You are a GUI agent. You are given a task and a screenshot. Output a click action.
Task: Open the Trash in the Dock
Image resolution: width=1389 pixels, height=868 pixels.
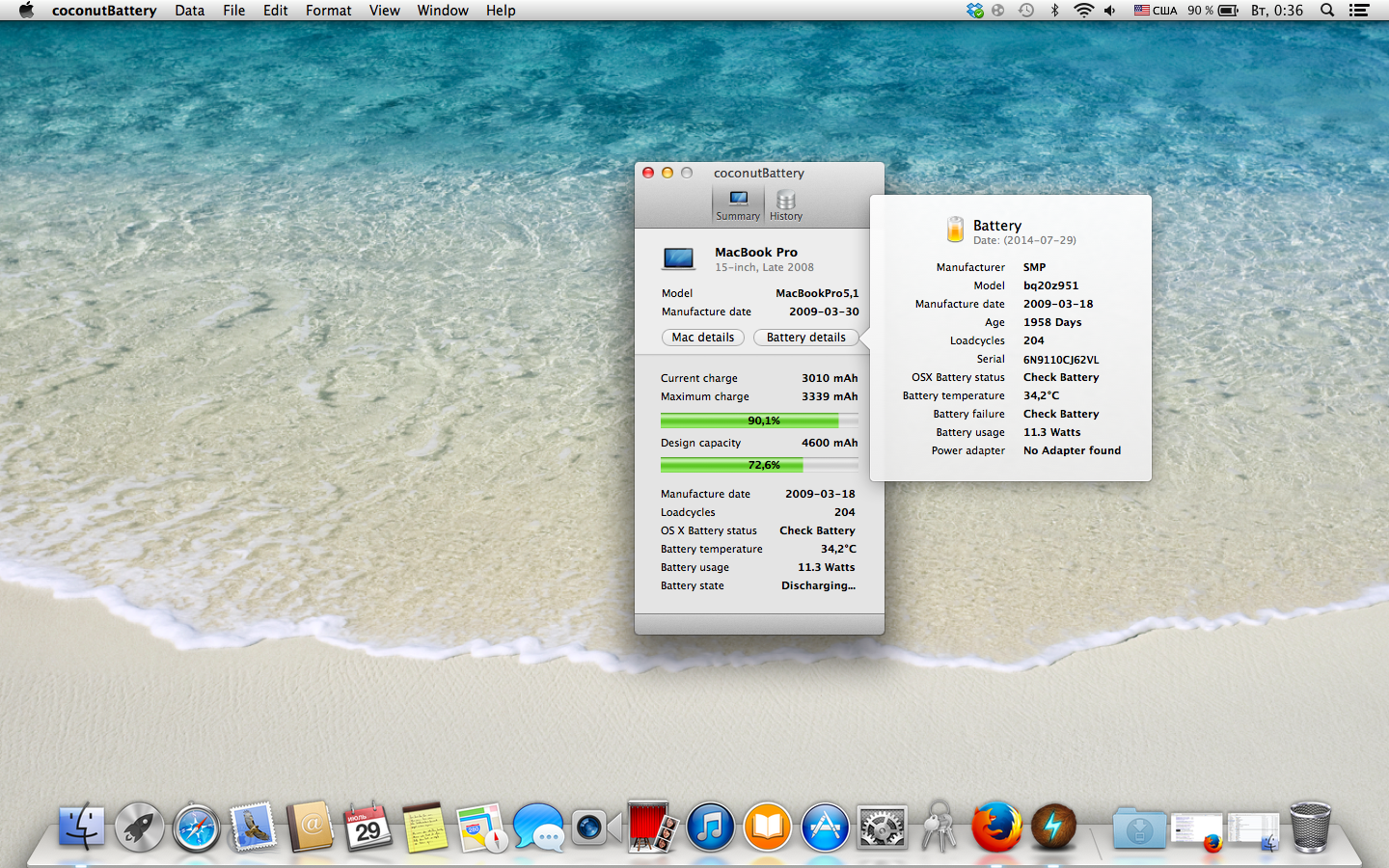click(1310, 827)
